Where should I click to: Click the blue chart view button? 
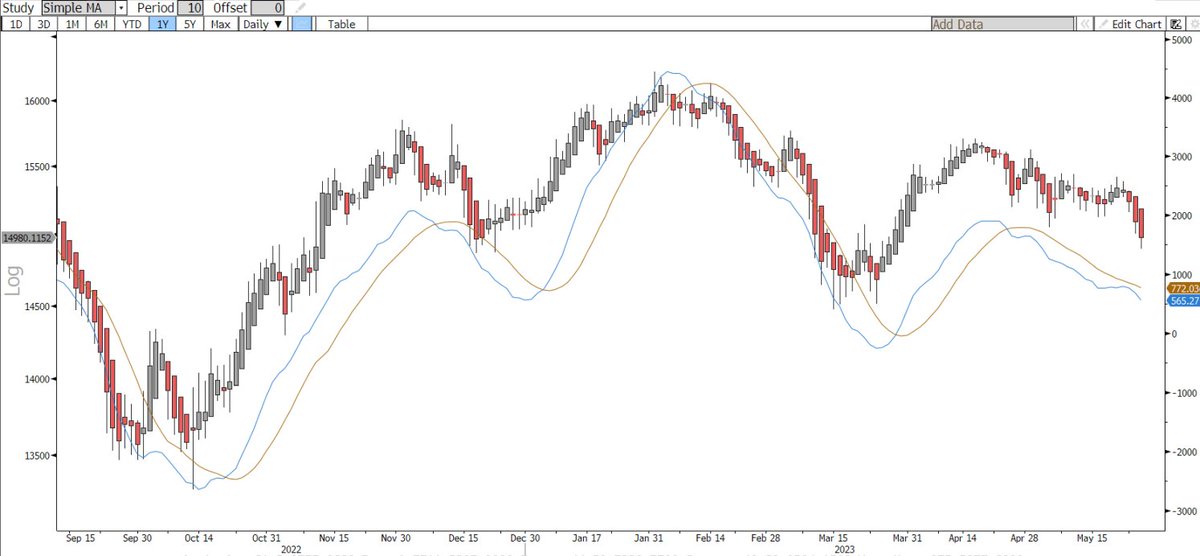pyautogui.click(x=301, y=23)
